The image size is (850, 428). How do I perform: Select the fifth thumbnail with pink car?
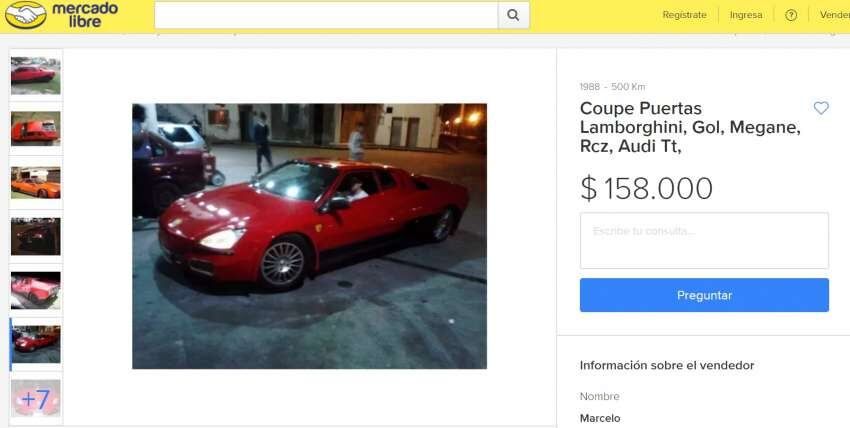click(x=36, y=290)
